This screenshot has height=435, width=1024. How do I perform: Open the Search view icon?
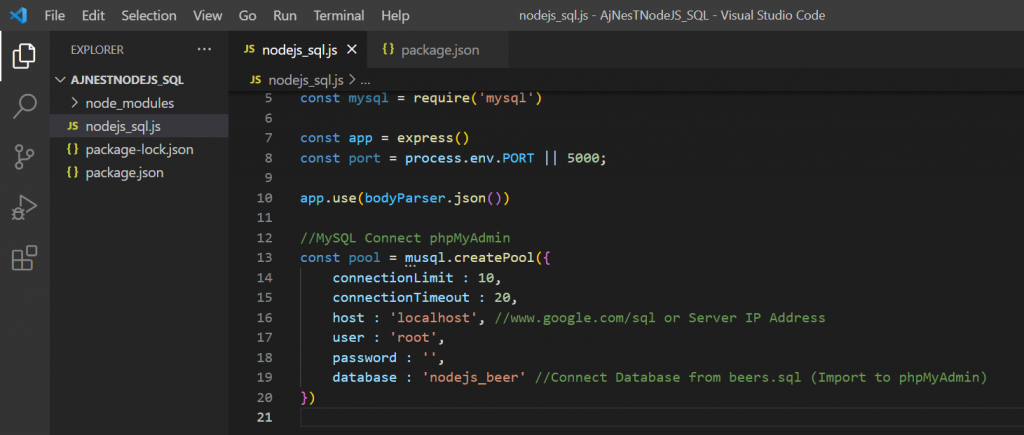click(x=24, y=106)
